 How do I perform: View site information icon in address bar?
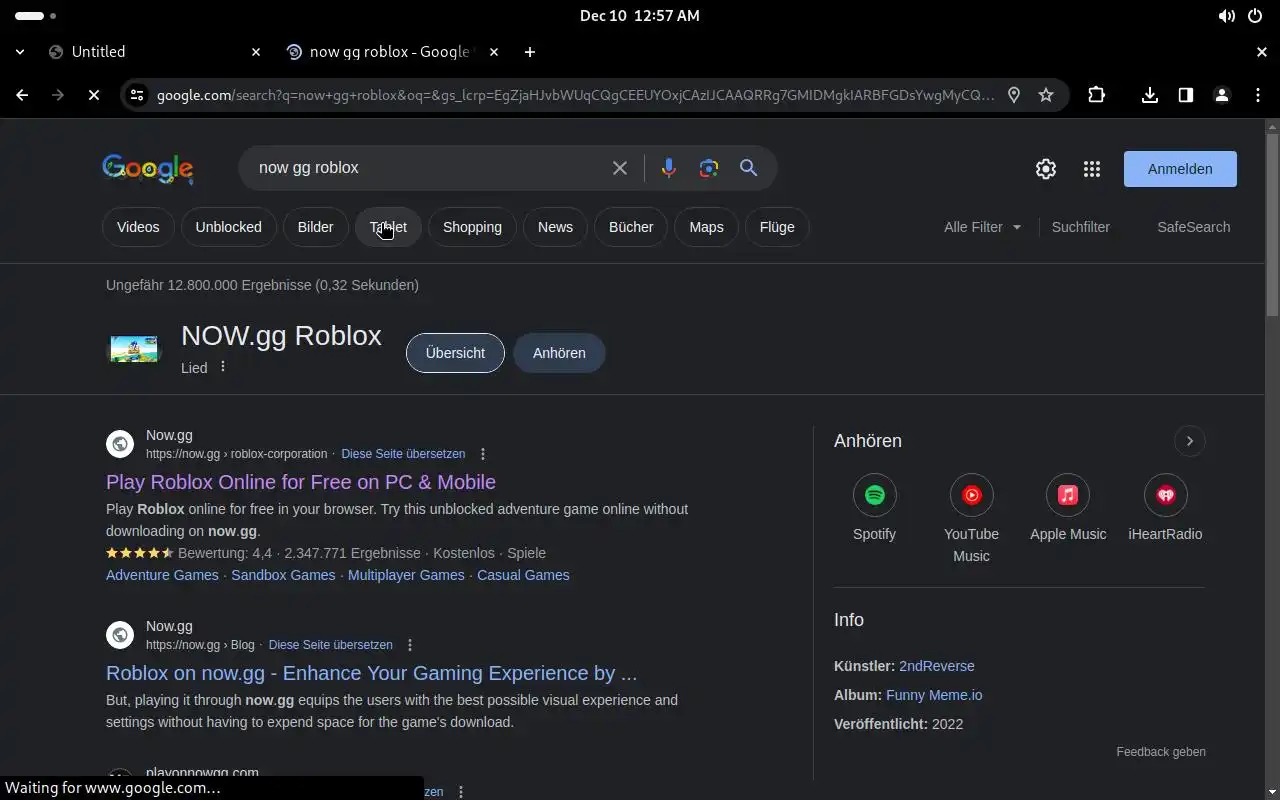point(137,95)
